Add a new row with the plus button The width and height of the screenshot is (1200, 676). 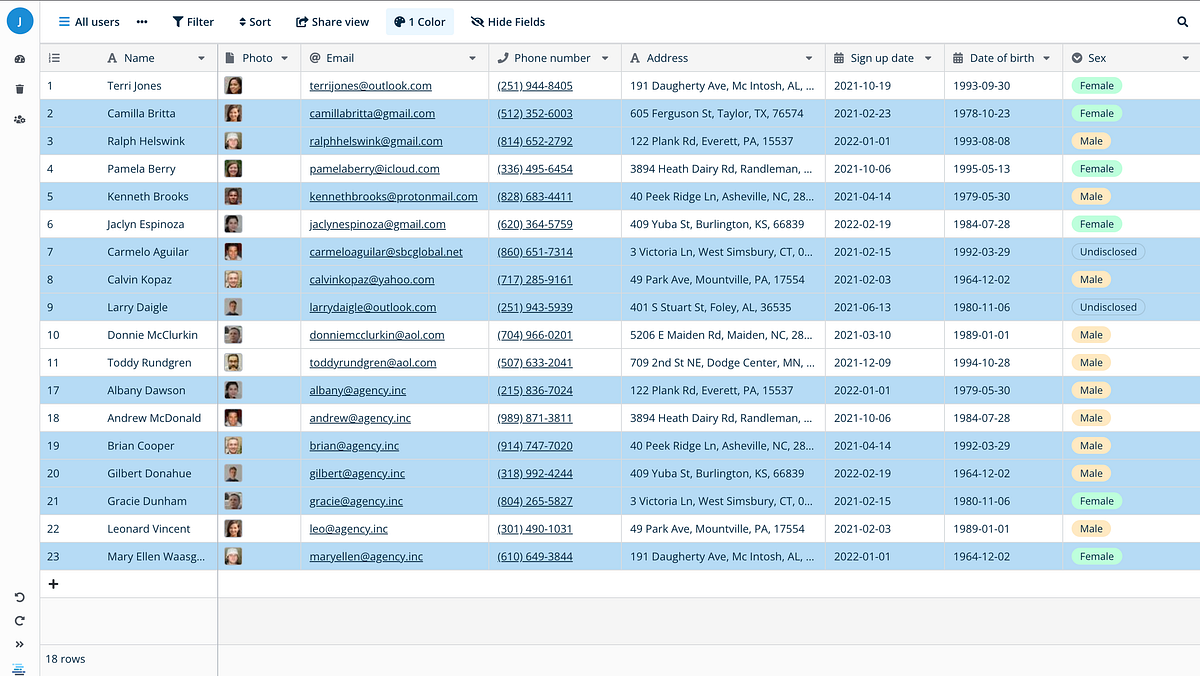click(53, 583)
